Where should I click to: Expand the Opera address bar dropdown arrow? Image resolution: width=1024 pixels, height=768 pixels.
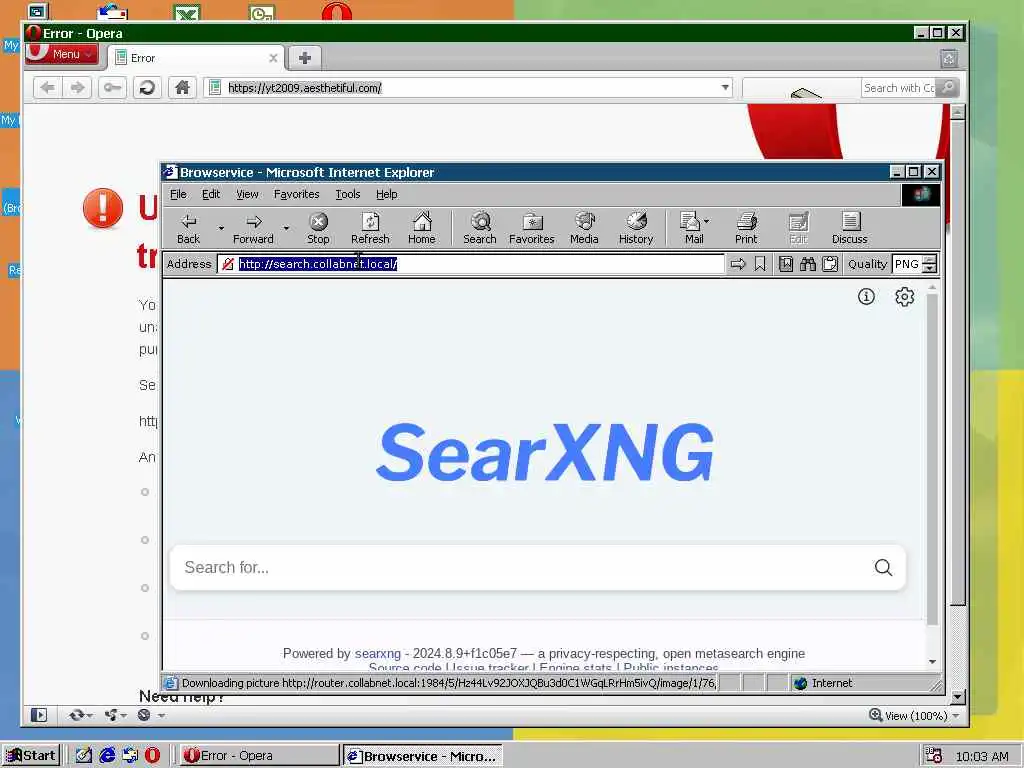[725, 88]
